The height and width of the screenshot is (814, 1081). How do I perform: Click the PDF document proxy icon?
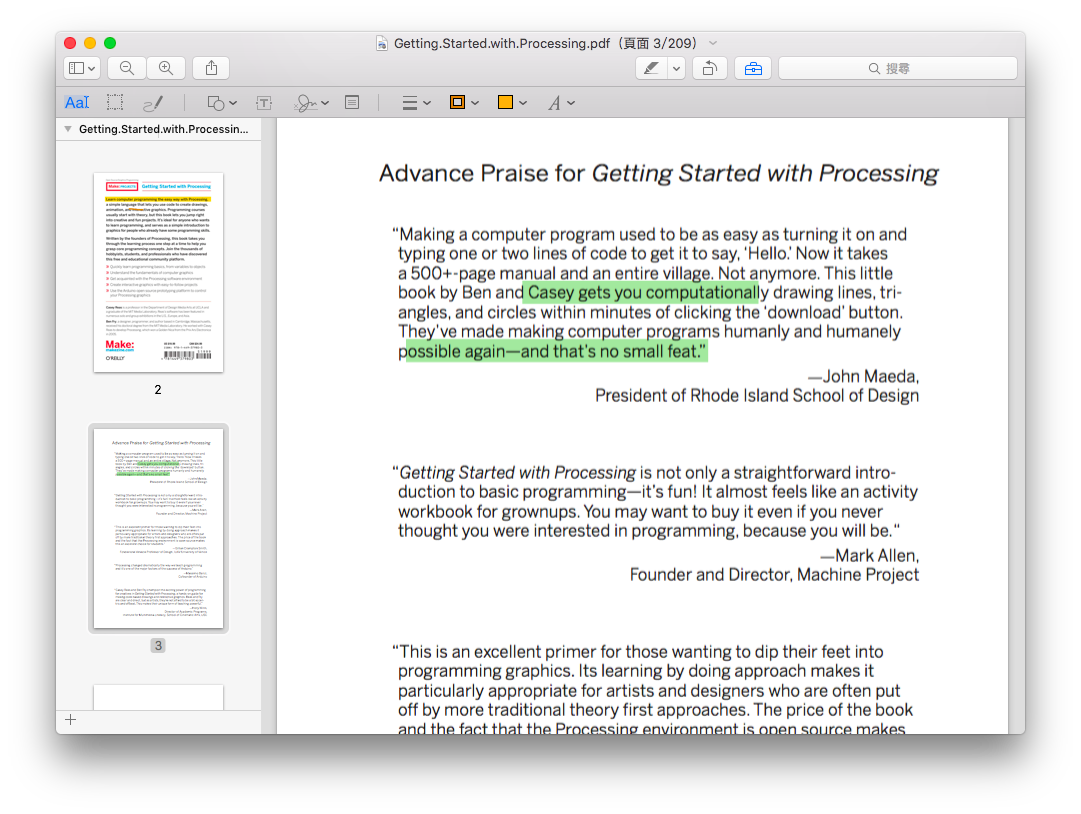[x=381, y=43]
